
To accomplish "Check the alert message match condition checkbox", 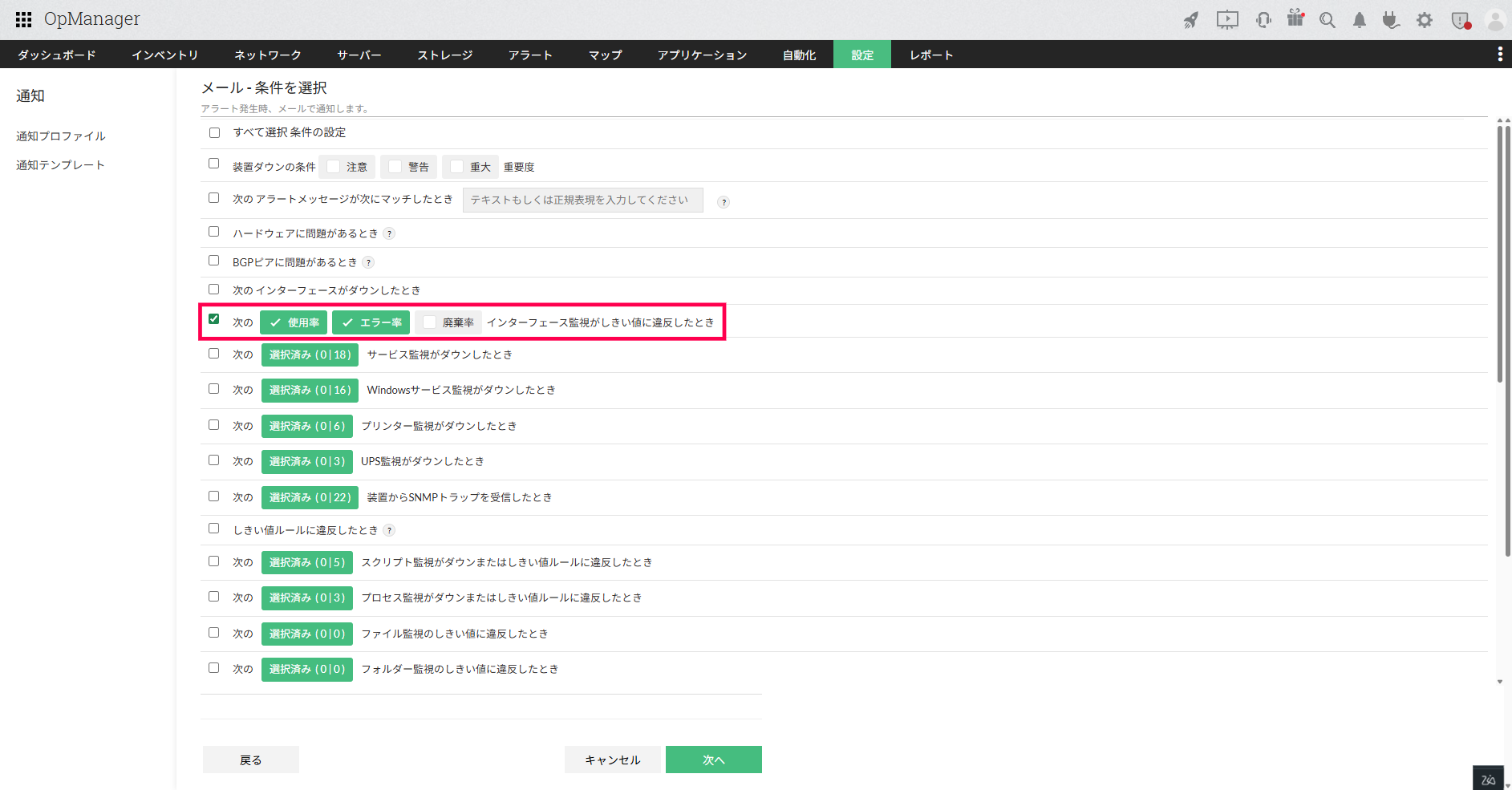I will [x=214, y=198].
